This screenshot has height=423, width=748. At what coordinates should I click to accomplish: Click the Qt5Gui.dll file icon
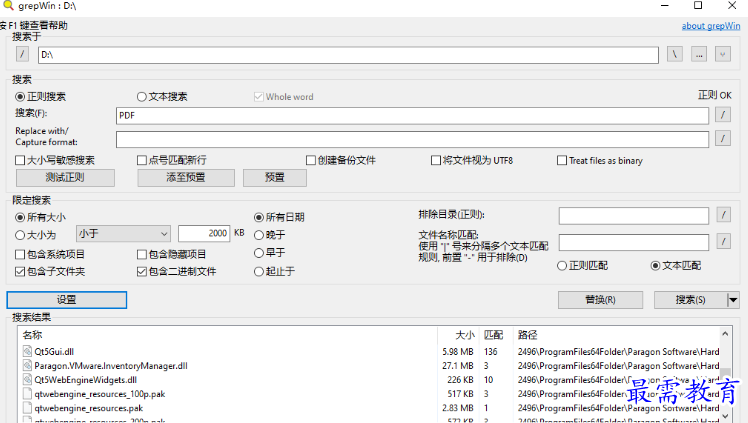coord(27,351)
